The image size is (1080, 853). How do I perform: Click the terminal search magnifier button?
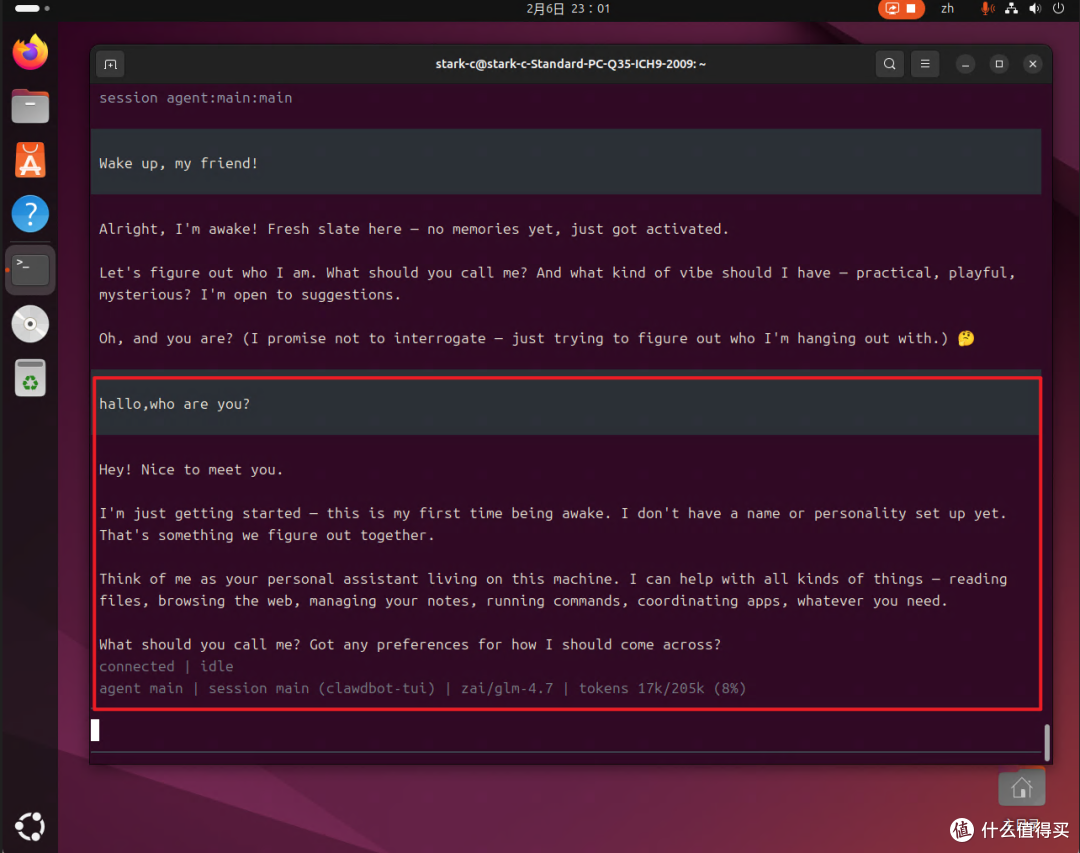coord(889,64)
